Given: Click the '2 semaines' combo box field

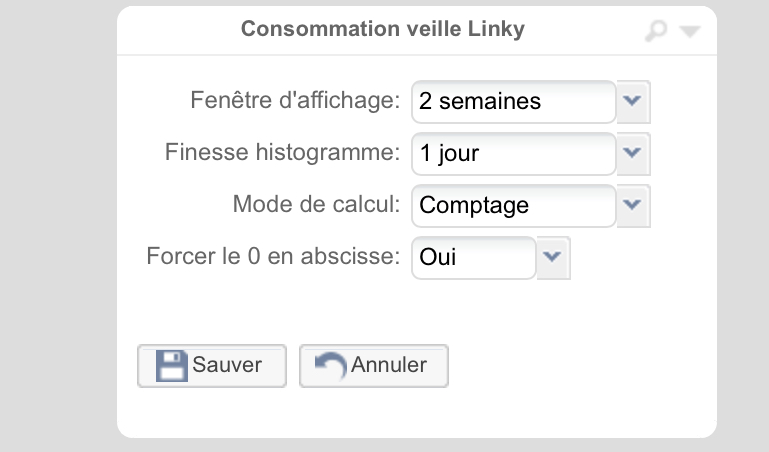Looking at the screenshot, I should point(513,101).
